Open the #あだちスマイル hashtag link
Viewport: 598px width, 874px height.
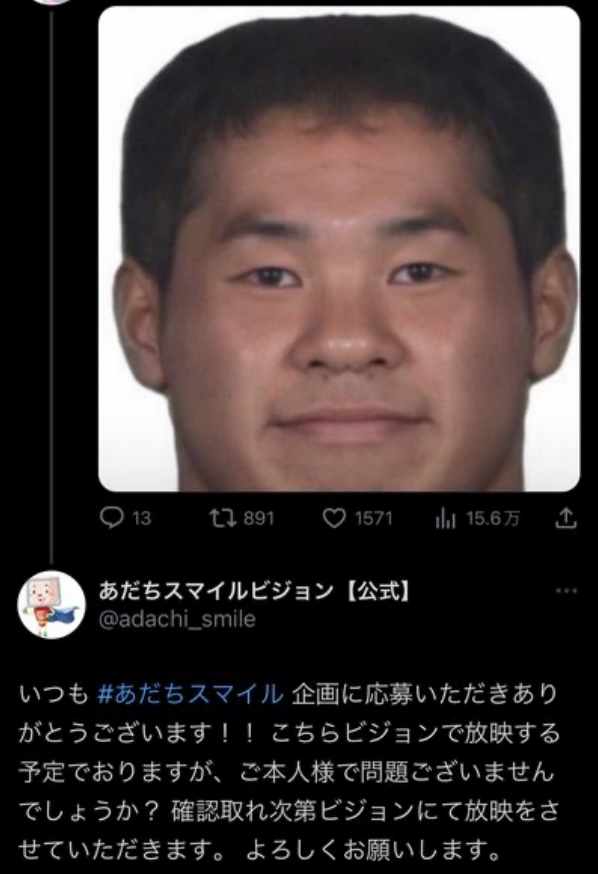click(x=190, y=694)
